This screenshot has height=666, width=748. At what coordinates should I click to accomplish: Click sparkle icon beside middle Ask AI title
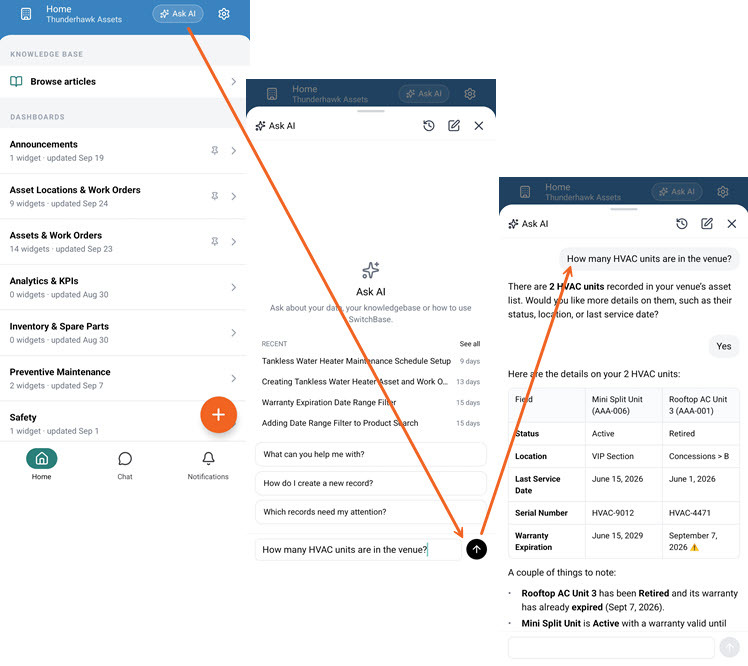(260, 126)
